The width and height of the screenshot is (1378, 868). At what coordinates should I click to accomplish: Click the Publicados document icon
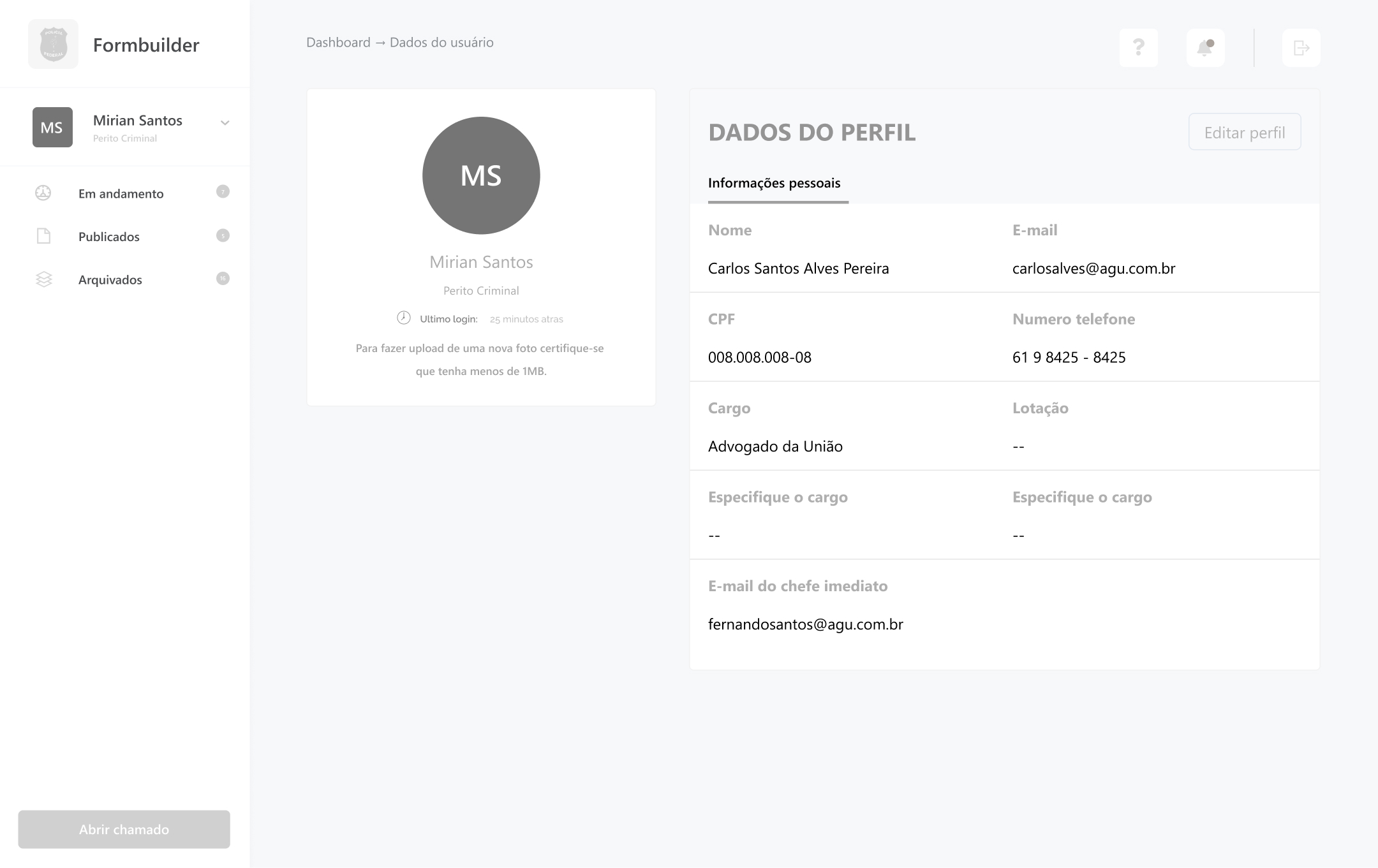43,236
